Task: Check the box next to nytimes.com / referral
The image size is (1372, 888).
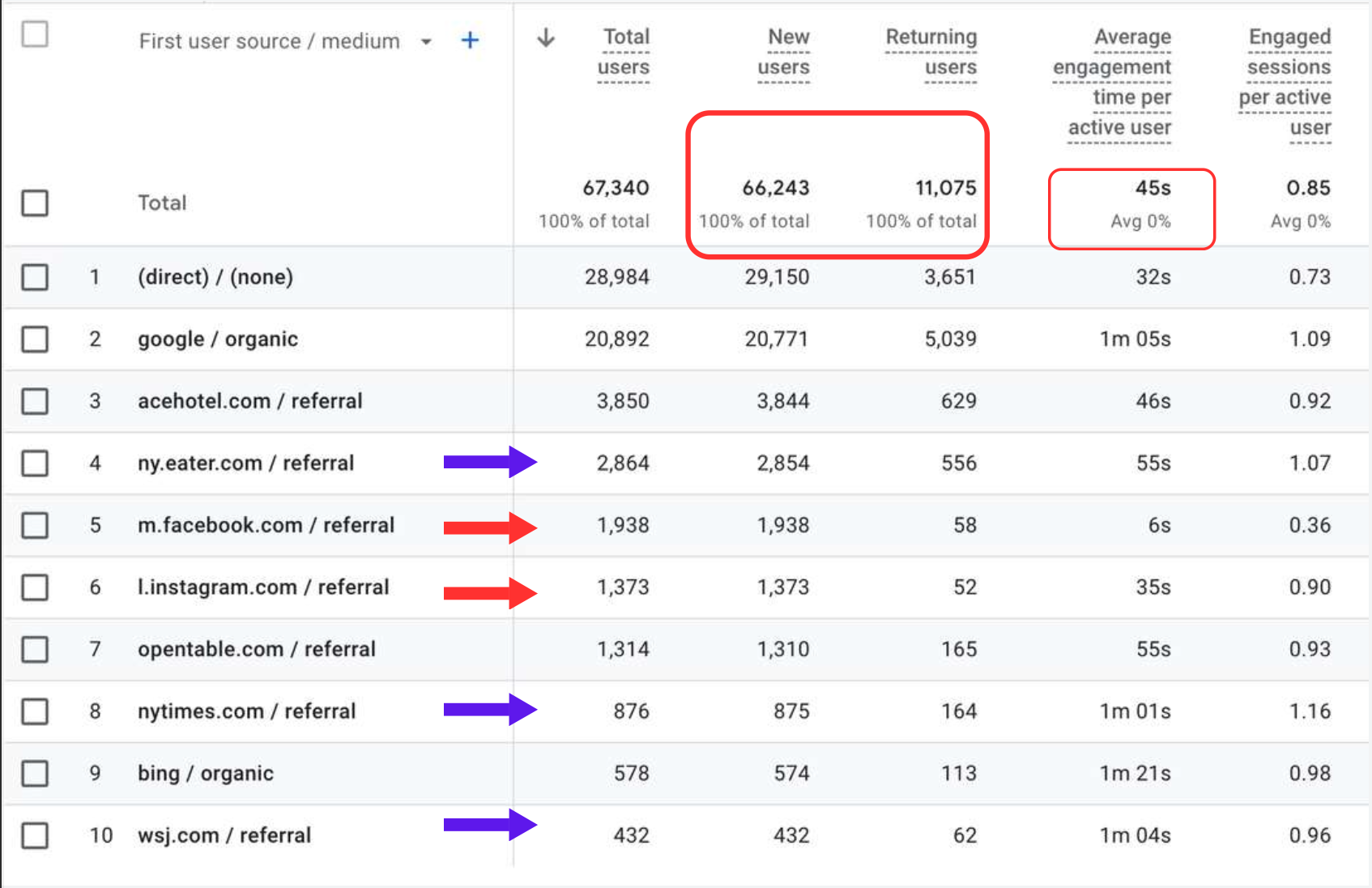Action: pos(35,711)
